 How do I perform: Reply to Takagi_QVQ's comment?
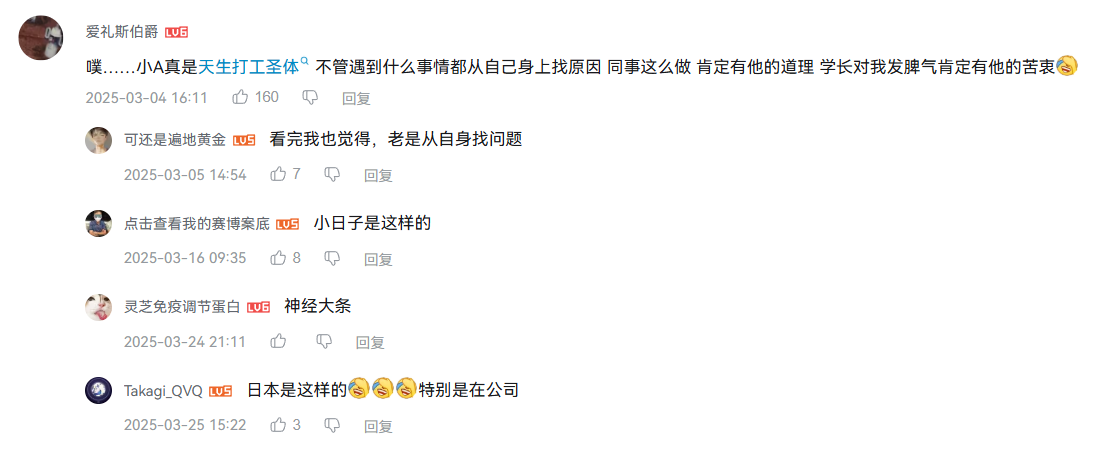[378, 426]
